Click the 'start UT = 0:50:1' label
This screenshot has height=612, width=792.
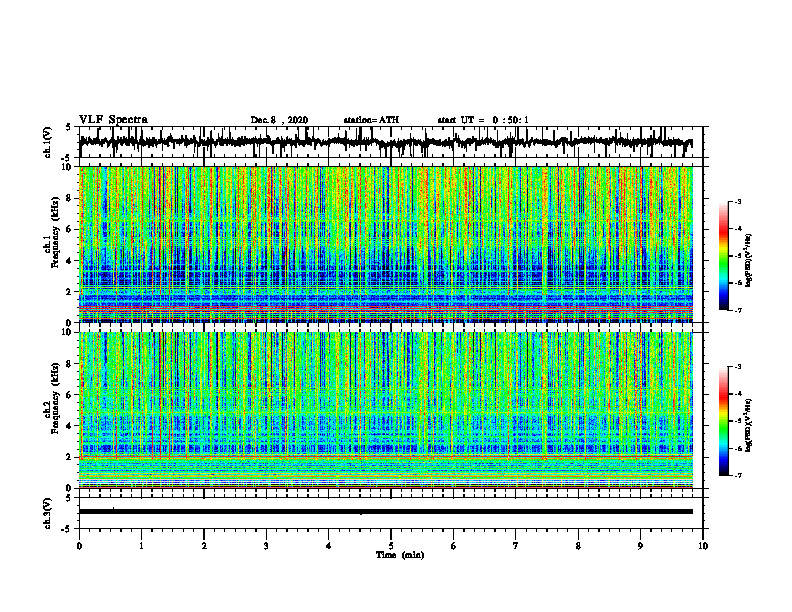(483, 120)
